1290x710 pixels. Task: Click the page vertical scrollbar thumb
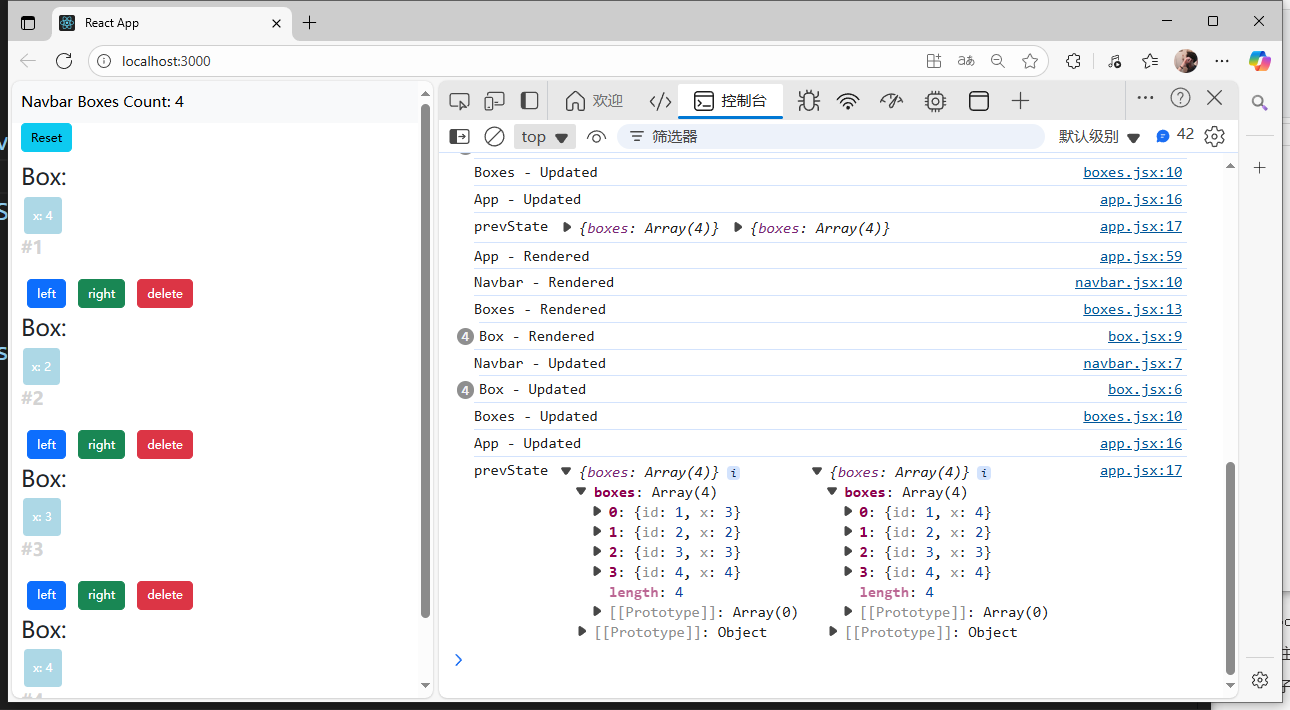pyautogui.click(x=425, y=360)
